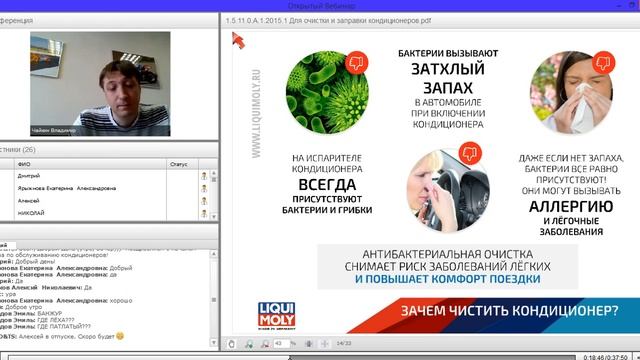The width and height of the screenshot is (640, 360).
Task: Select the hand pan tool below slide
Action: pos(231,344)
